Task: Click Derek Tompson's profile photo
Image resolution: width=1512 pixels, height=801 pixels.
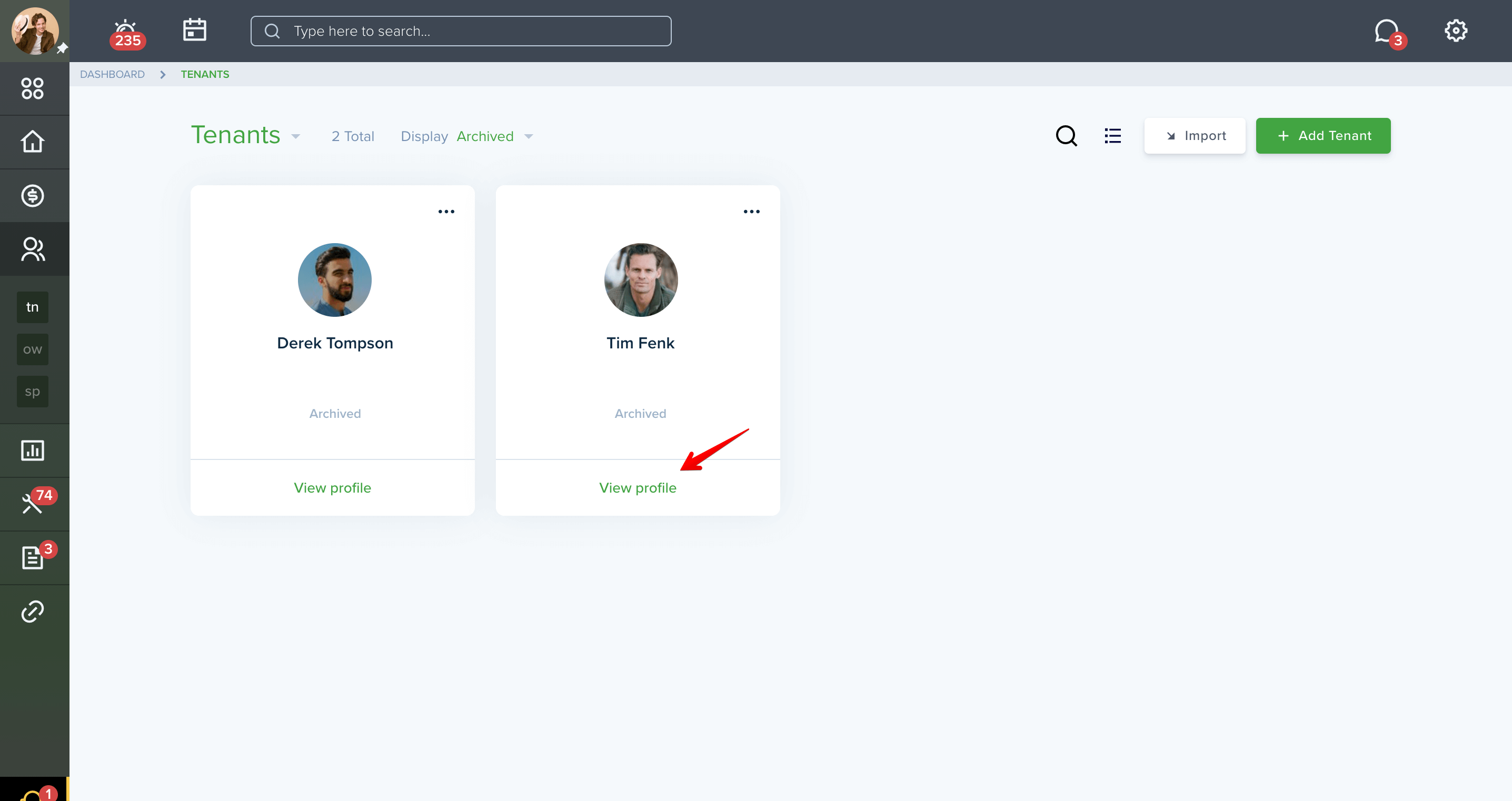Action: click(x=334, y=280)
